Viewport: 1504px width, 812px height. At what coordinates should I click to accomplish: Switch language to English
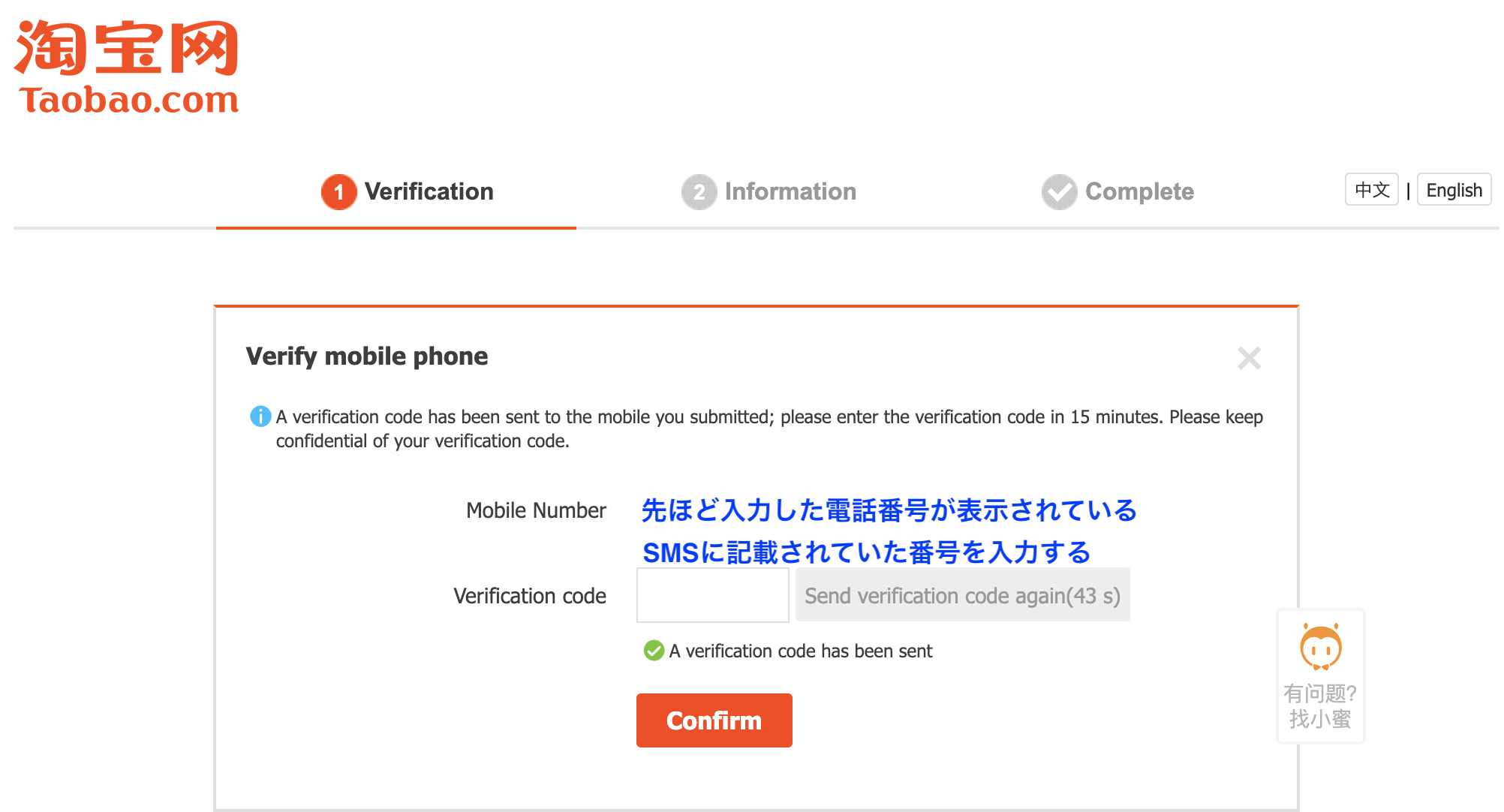pos(1454,190)
